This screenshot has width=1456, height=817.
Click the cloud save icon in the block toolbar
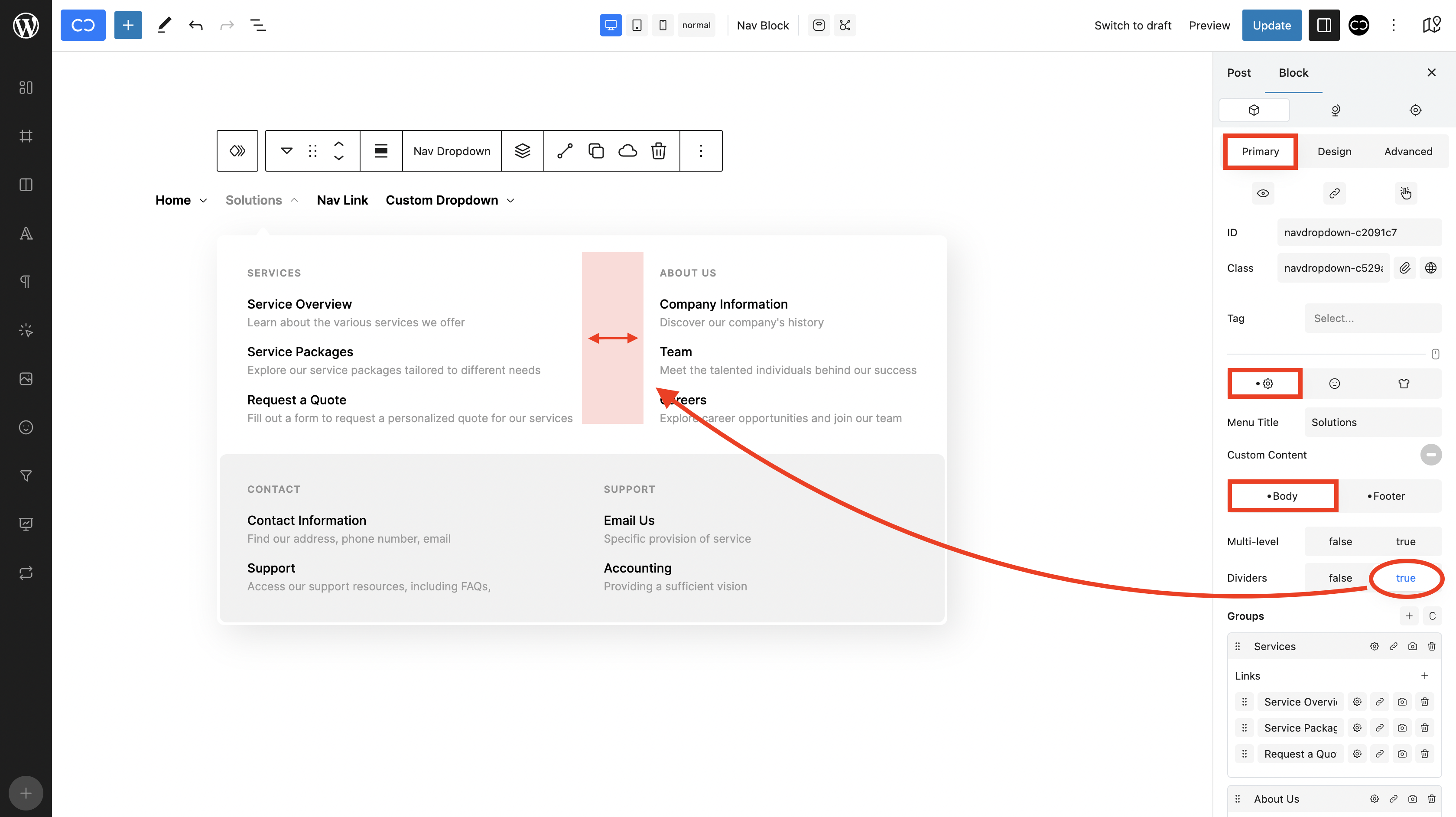coord(627,151)
